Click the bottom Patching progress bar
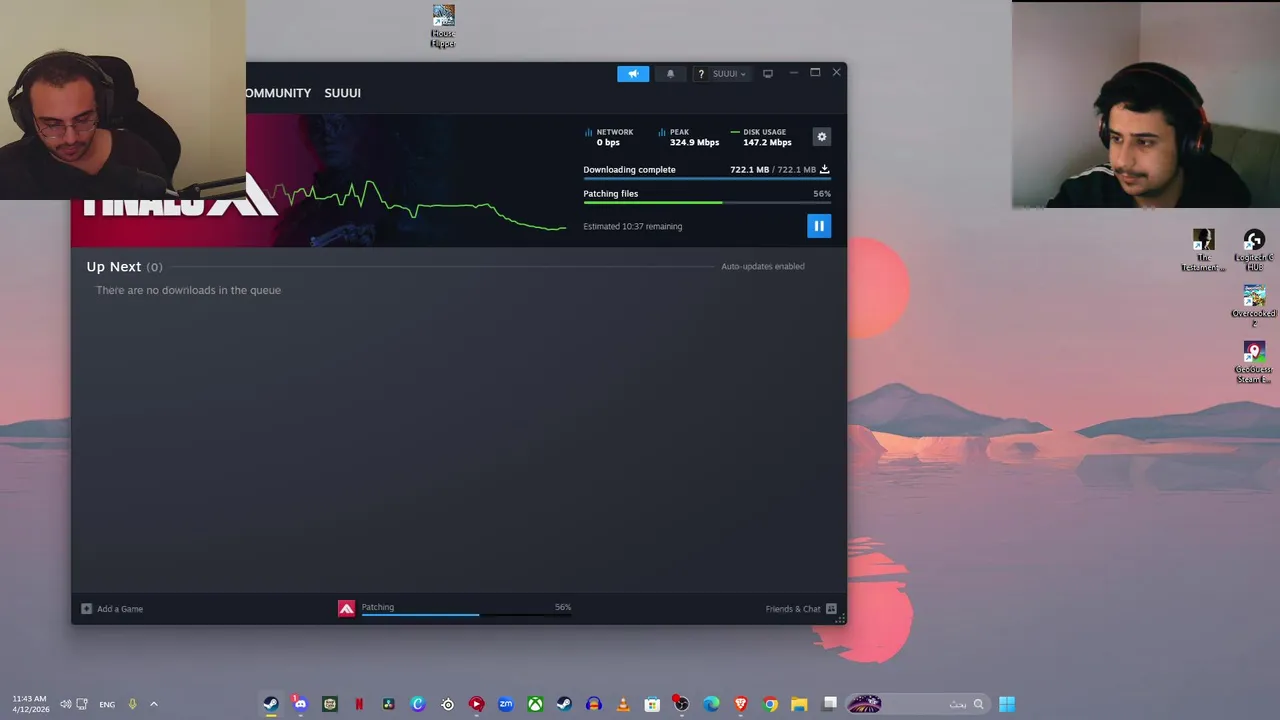Screen dimensions: 1280x720 pos(466,614)
